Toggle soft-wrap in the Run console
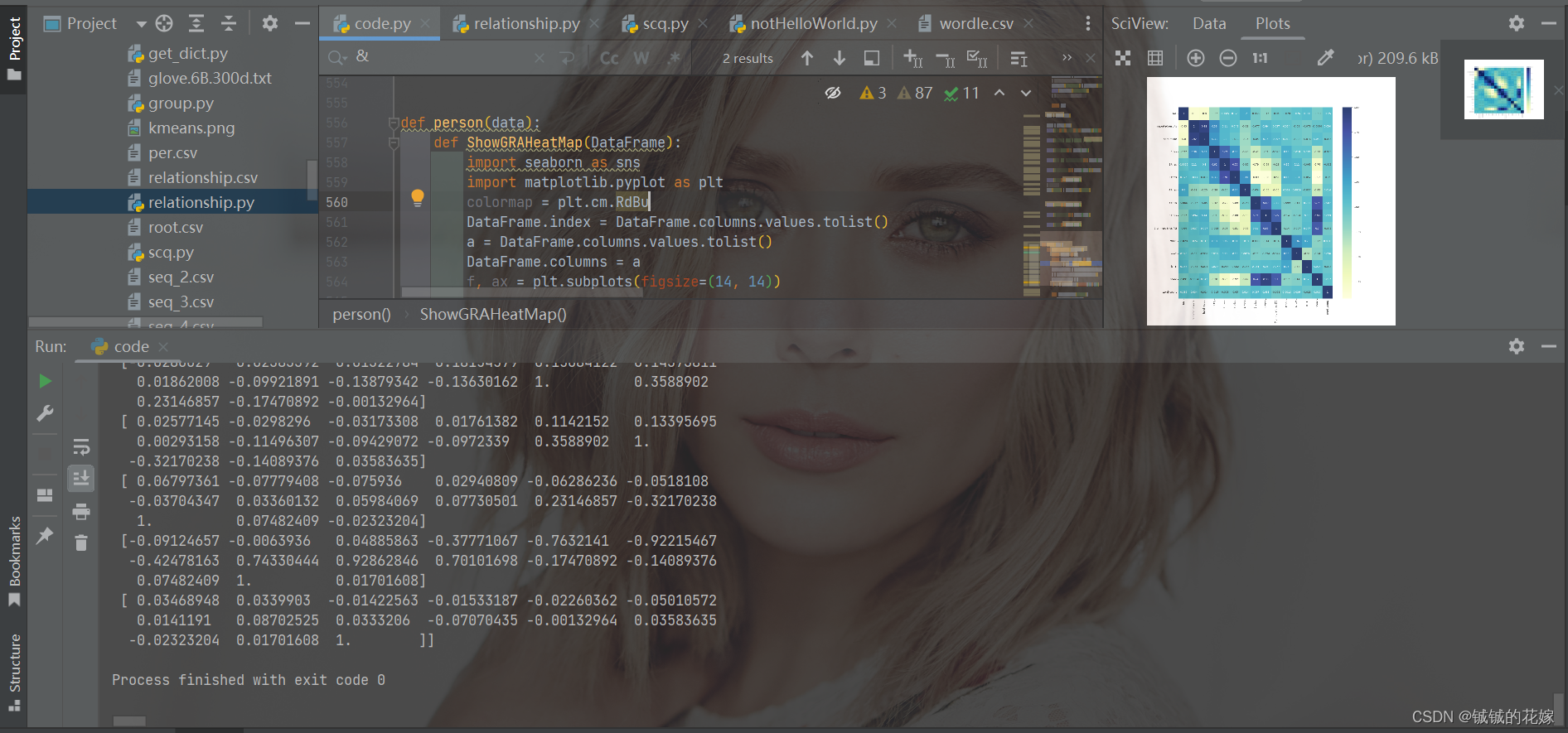 [81, 447]
